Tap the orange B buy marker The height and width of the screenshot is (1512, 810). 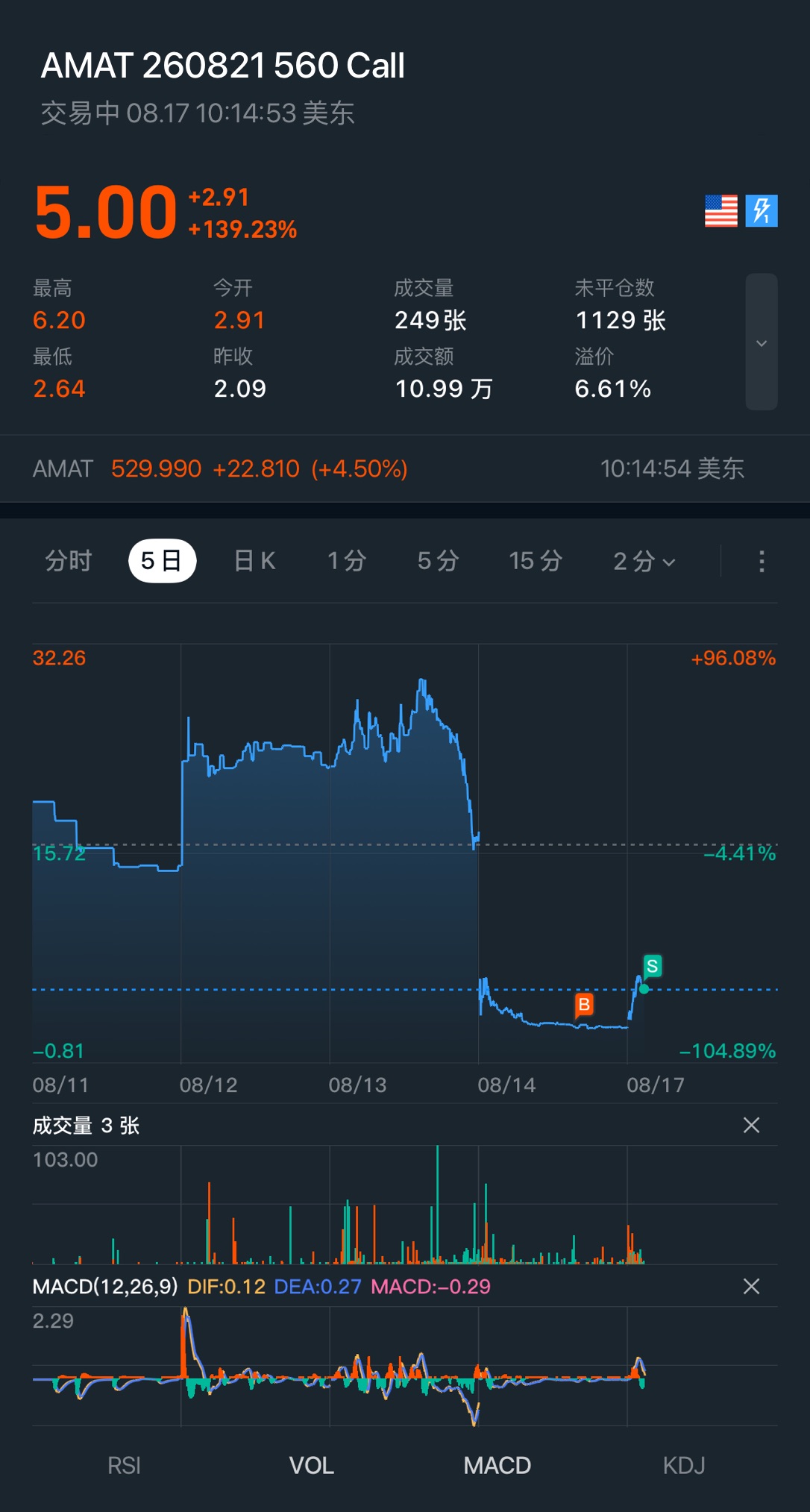[584, 1005]
